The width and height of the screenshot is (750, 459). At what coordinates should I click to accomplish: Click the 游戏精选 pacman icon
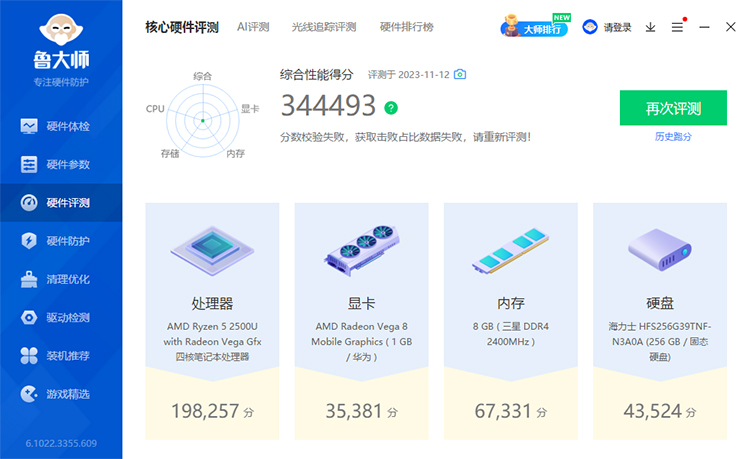click(x=29, y=394)
